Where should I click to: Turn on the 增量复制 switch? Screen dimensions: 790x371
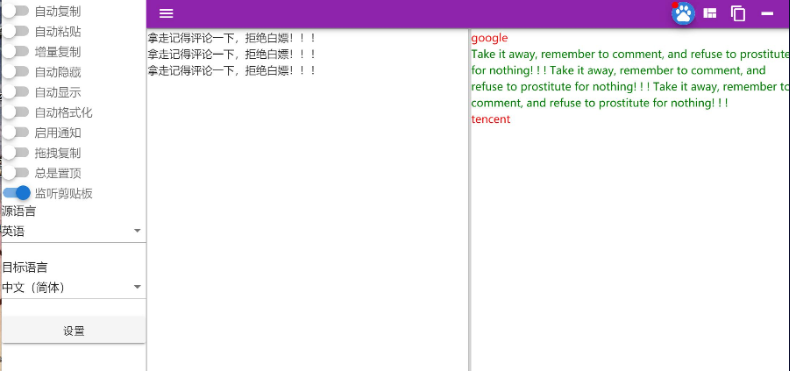tap(16, 51)
